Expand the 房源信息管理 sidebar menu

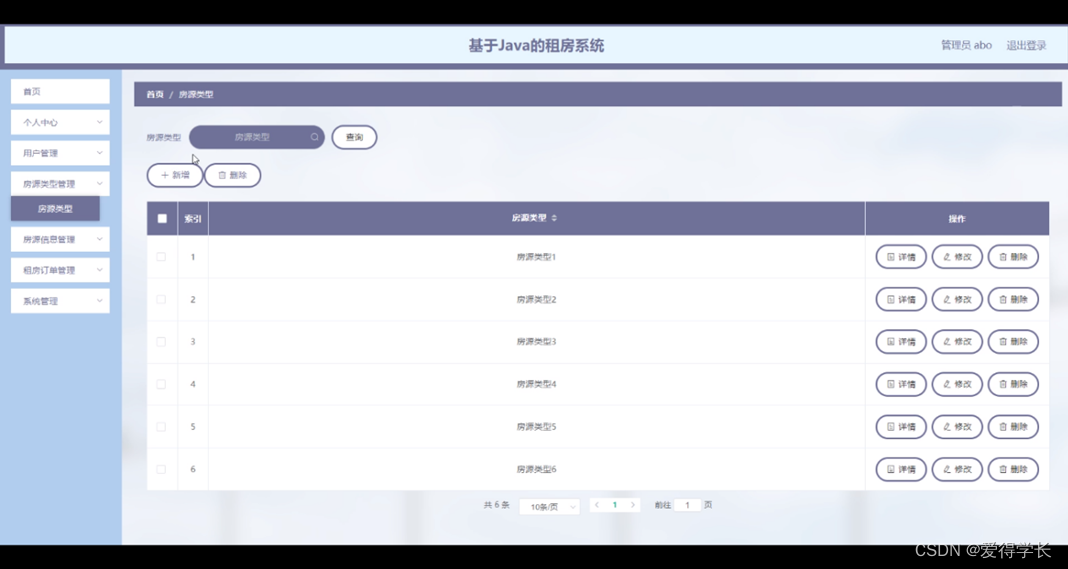[60, 239]
